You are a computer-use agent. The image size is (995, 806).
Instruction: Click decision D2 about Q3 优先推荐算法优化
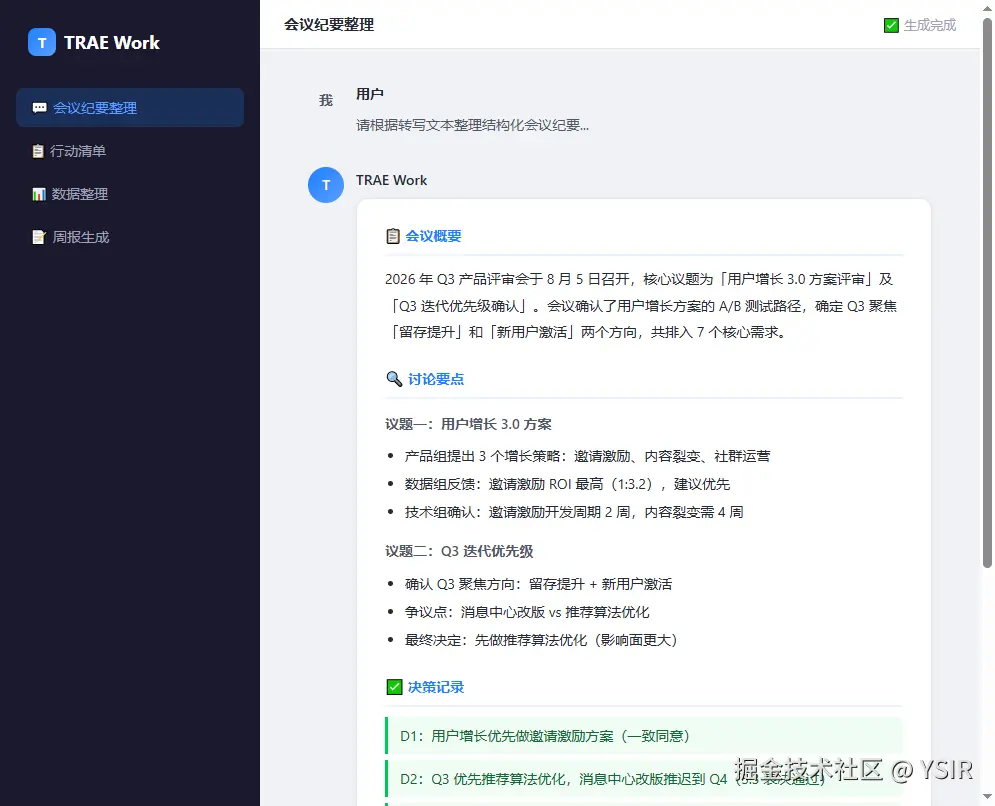pos(643,778)
